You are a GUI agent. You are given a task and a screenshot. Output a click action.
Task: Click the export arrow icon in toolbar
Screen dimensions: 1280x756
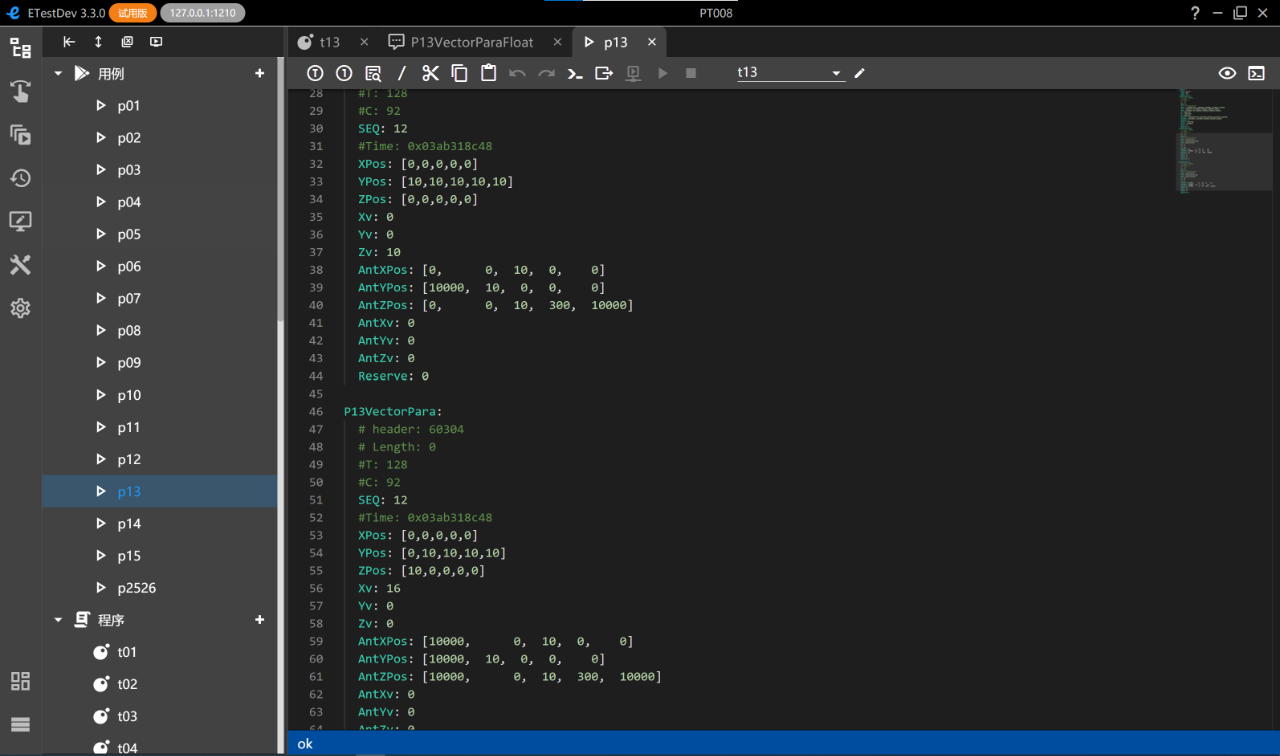click(604, 73)
